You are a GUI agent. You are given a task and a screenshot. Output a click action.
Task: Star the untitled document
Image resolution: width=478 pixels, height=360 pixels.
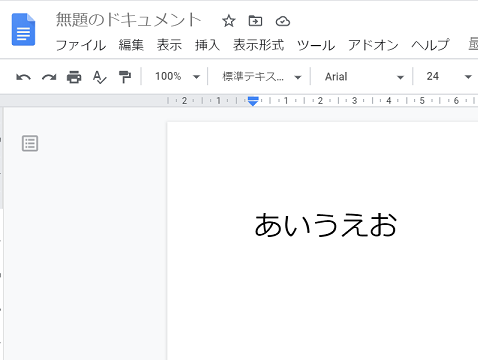[229, 21]
